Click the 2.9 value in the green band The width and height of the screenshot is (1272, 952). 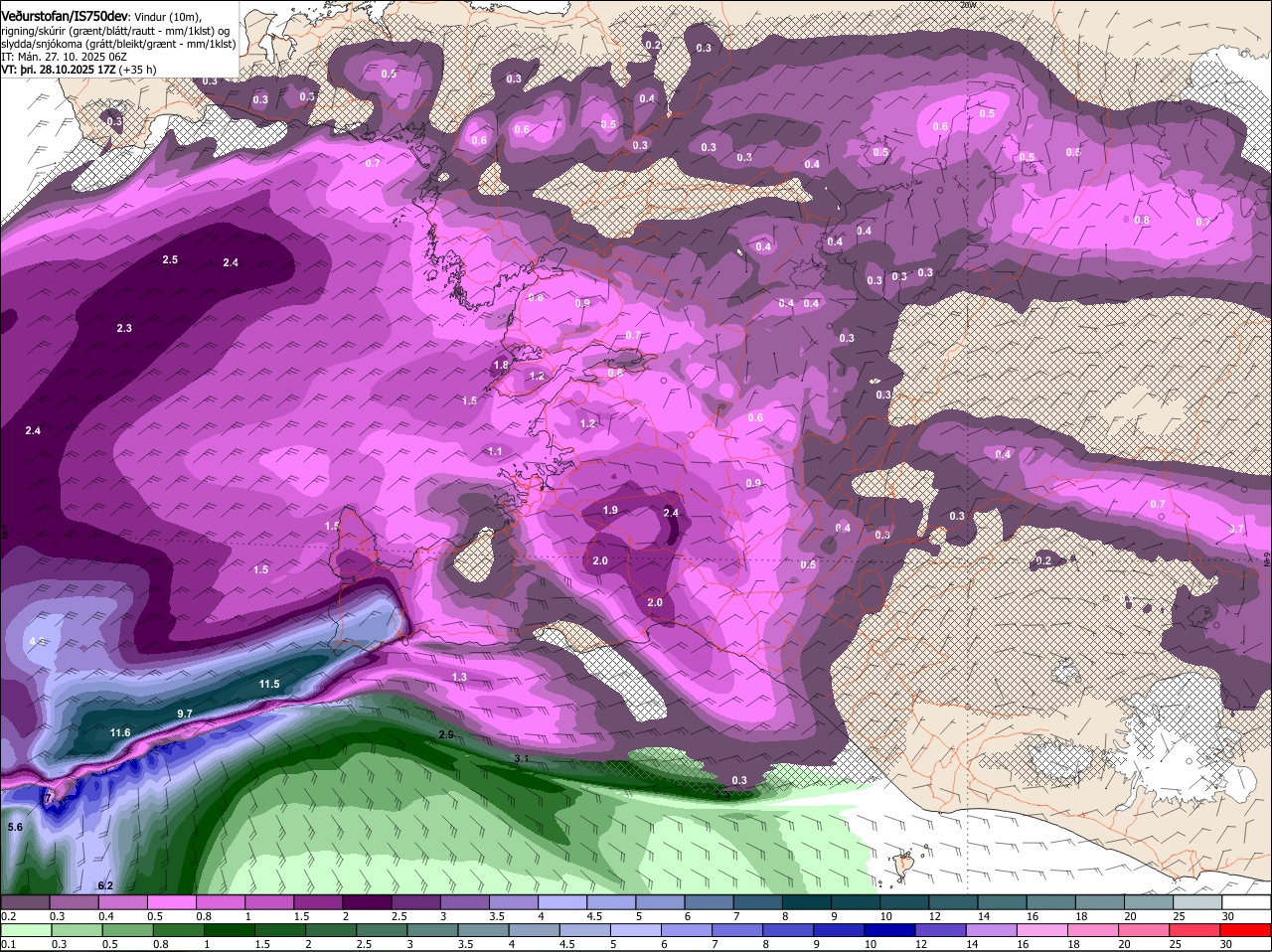click(x=446, y=734)
